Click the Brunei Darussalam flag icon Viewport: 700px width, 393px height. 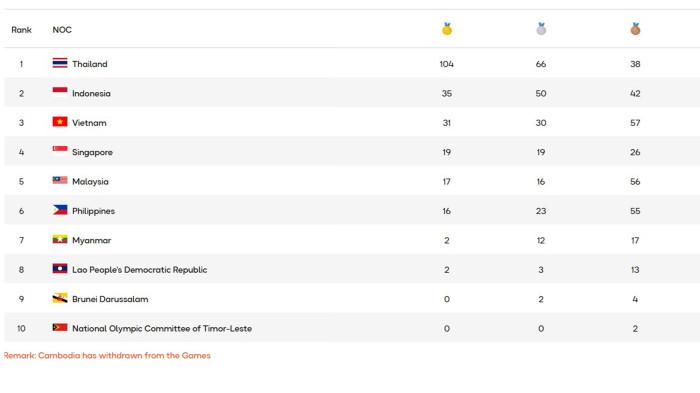[60, 298]
